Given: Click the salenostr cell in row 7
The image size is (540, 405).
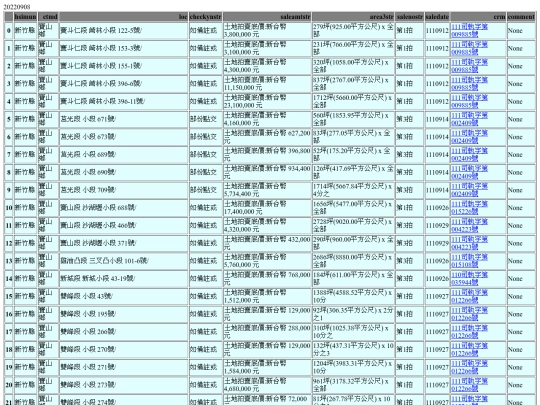Looking at the screenshot, I should tap(409, 155).
